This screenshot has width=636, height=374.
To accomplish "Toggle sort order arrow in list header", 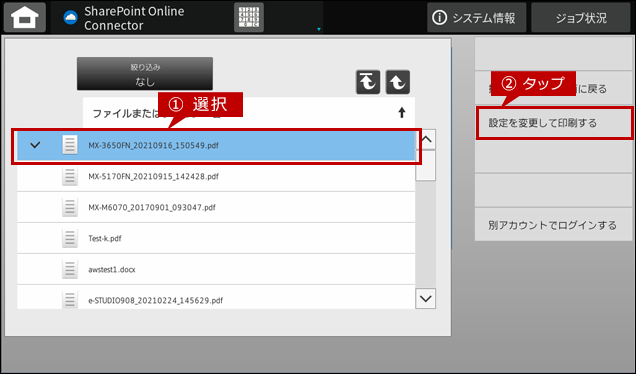I will [x=402, y=112].
